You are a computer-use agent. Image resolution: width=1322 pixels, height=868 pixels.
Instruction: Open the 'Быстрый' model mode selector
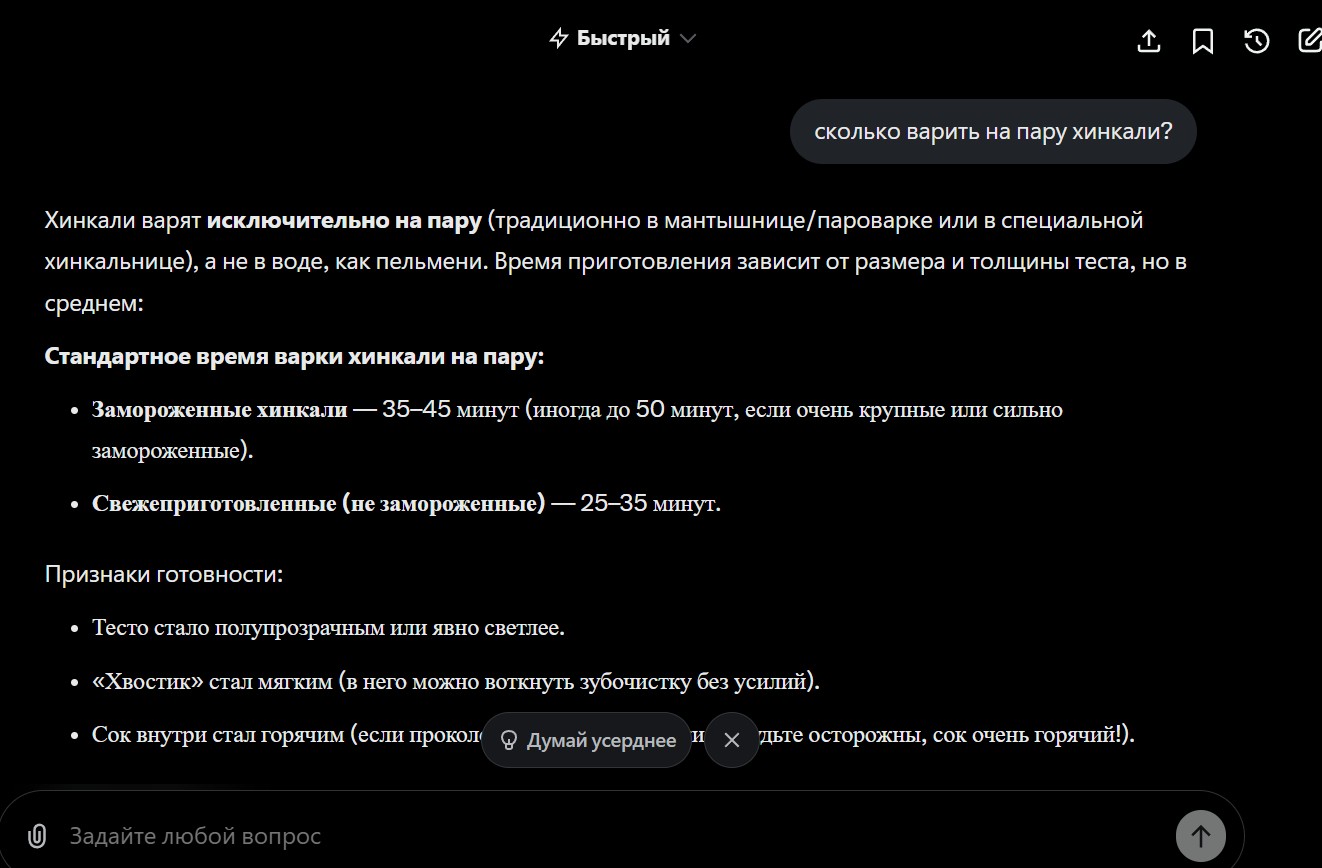click(623, 39)
